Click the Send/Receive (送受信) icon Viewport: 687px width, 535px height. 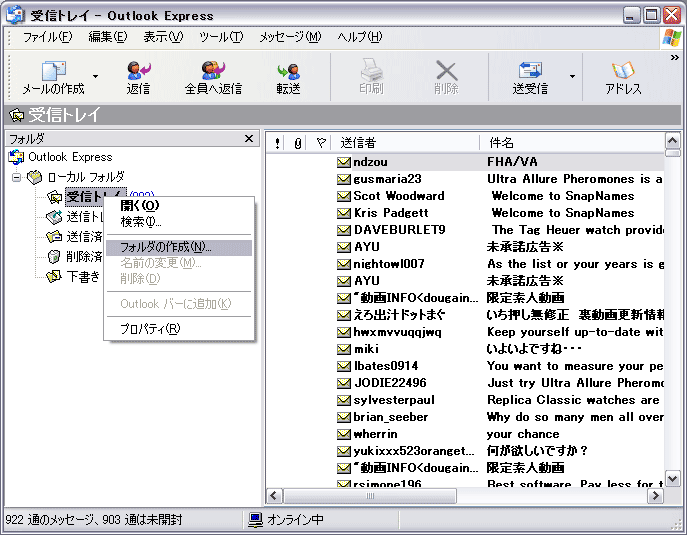(x=530, y=71)
